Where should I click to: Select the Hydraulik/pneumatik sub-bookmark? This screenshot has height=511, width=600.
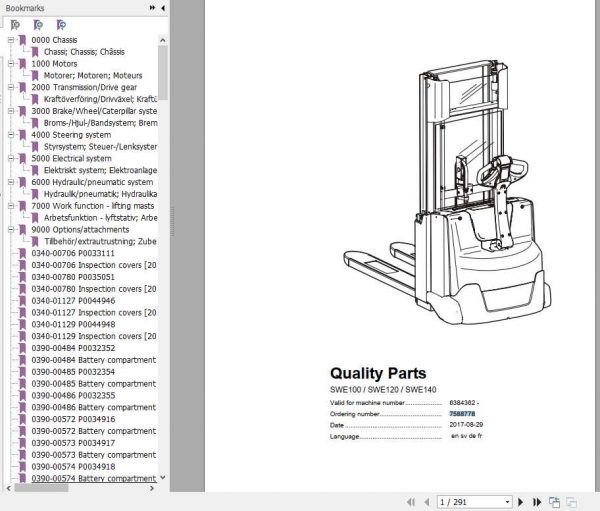coord(100,194)
